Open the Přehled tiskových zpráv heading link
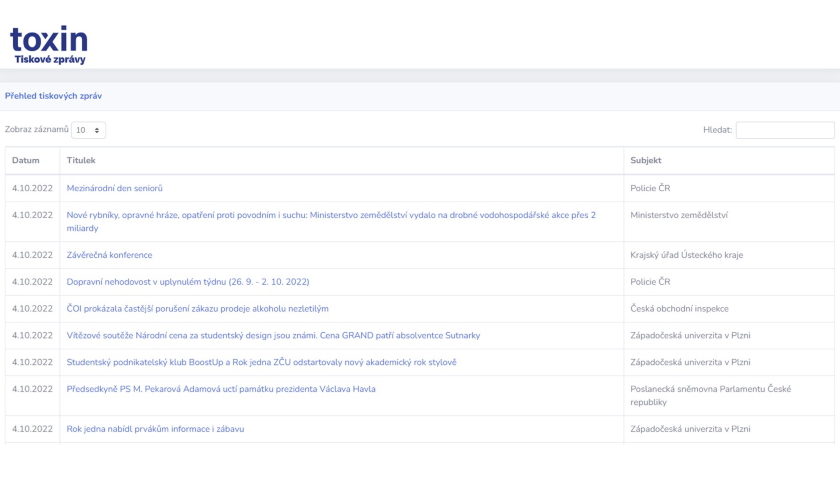Screen dimensions: 840x480 pyautogui.click(x=54, y=96)
